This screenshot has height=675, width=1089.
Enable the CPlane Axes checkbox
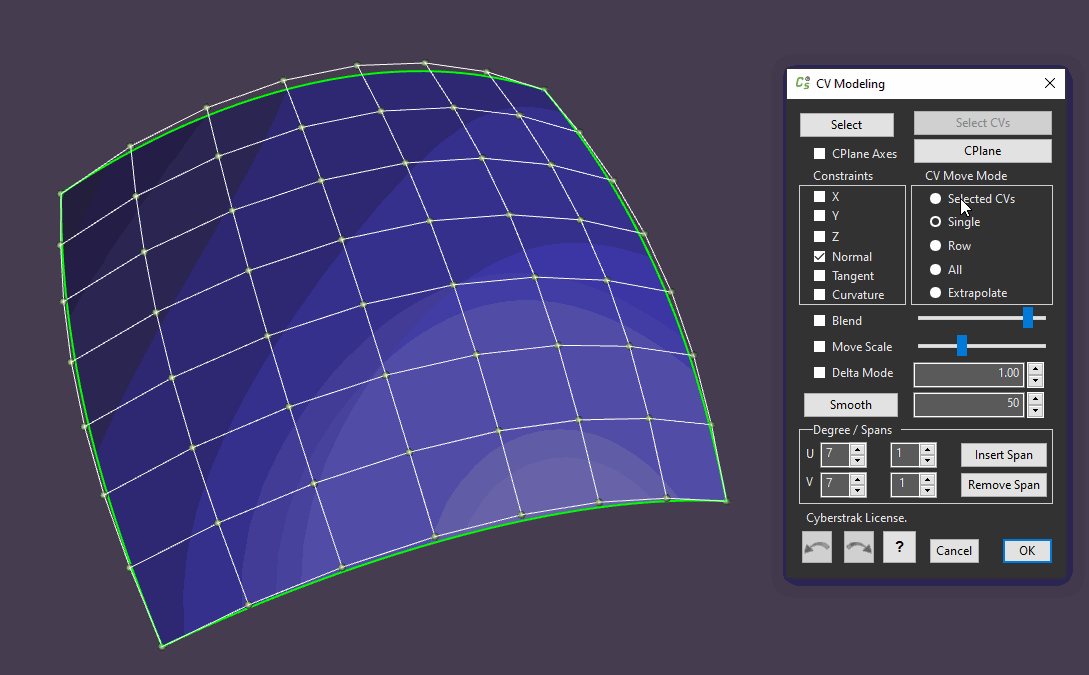tap(820, 154)
